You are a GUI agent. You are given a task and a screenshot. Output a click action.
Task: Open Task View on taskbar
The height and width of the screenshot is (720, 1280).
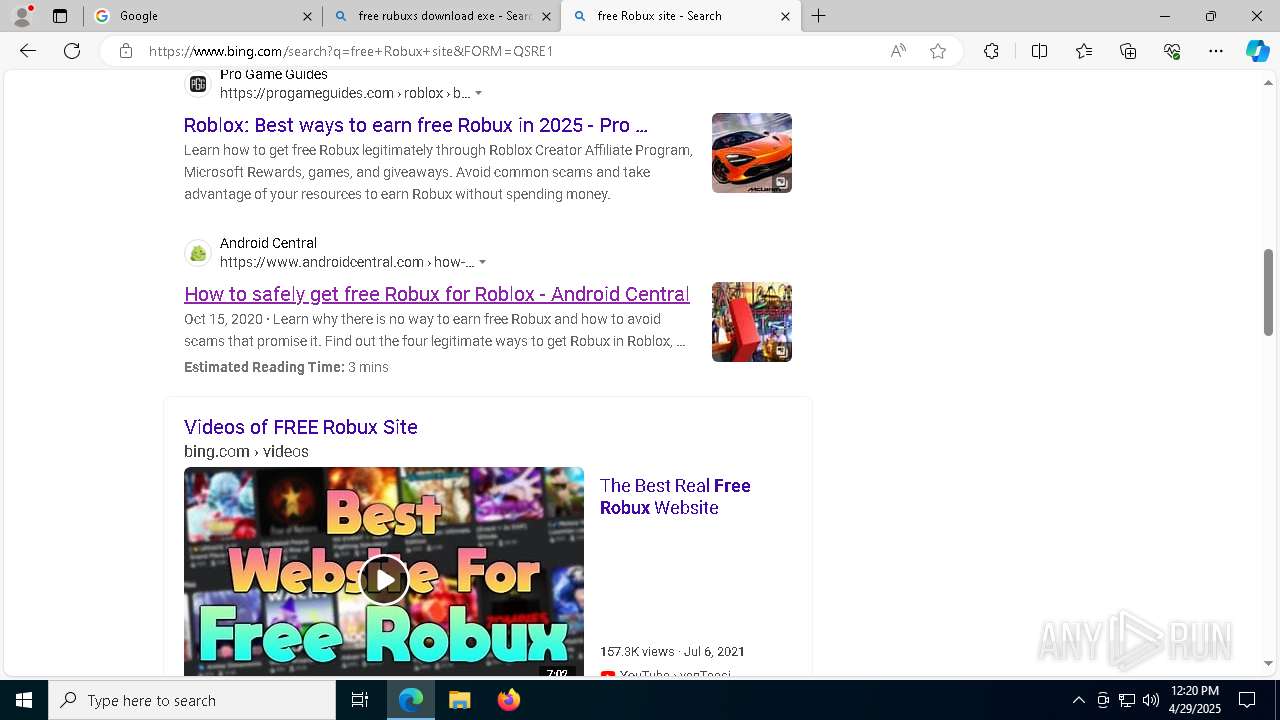pyautogui.click(x=360, y=700)
